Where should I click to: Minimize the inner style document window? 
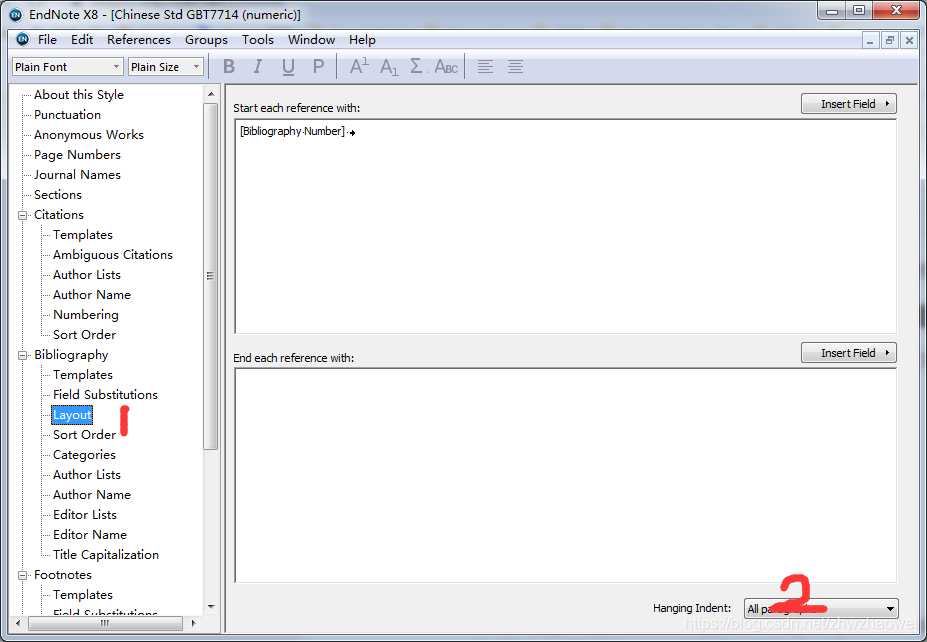tap(870, 41)
